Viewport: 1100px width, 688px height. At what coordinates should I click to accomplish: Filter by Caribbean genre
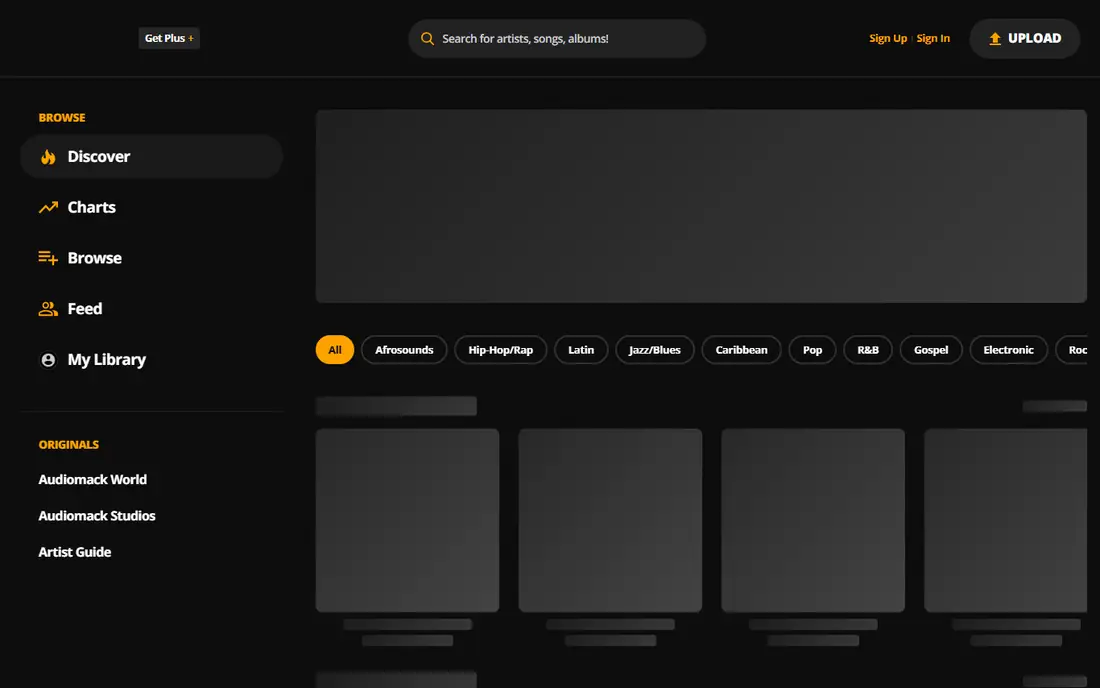tap(742, 349)
